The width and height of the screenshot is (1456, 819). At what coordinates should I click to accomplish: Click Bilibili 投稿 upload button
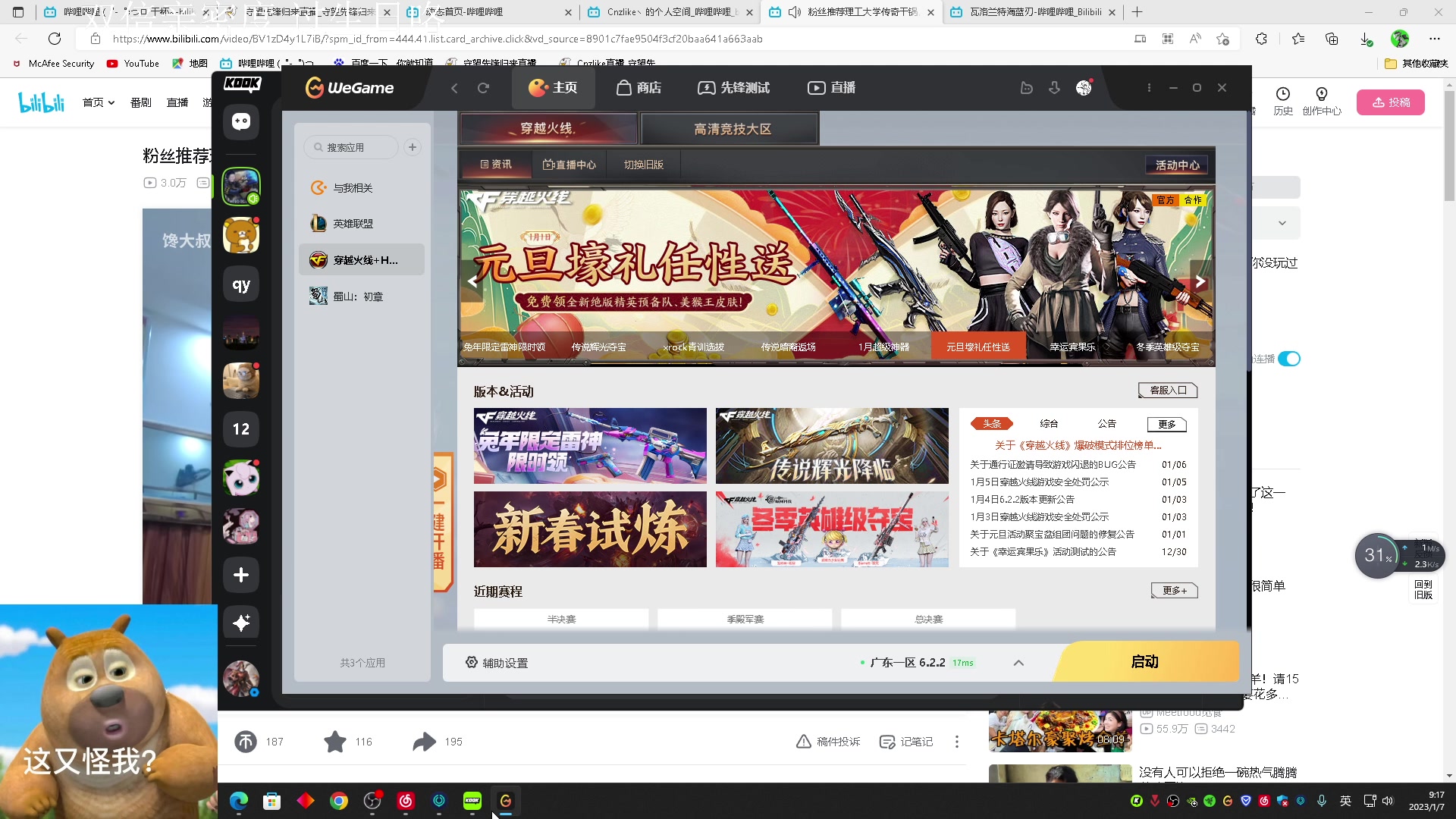(x=1391, y=102)
